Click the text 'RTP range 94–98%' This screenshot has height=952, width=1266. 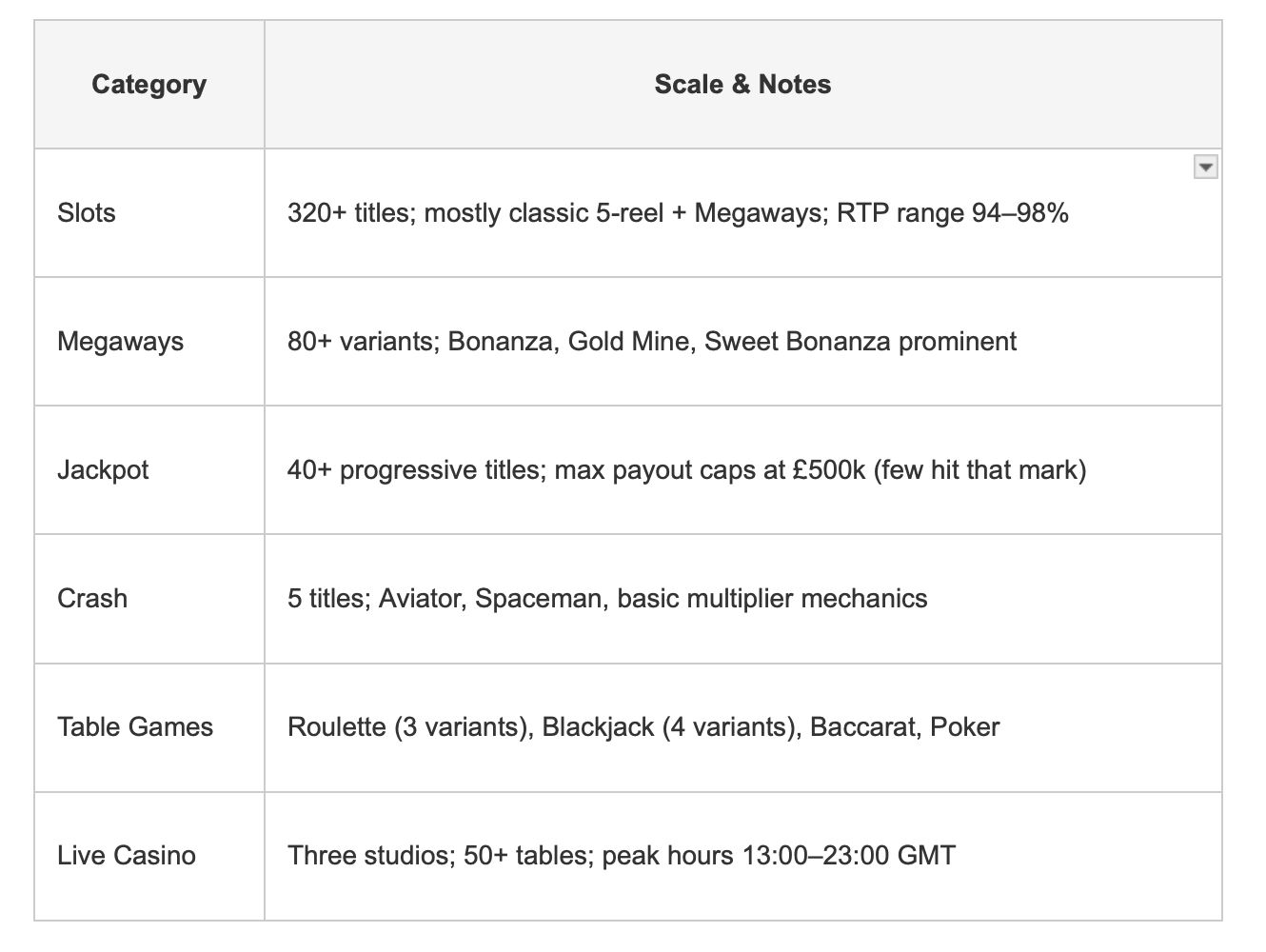coord(953,212)
